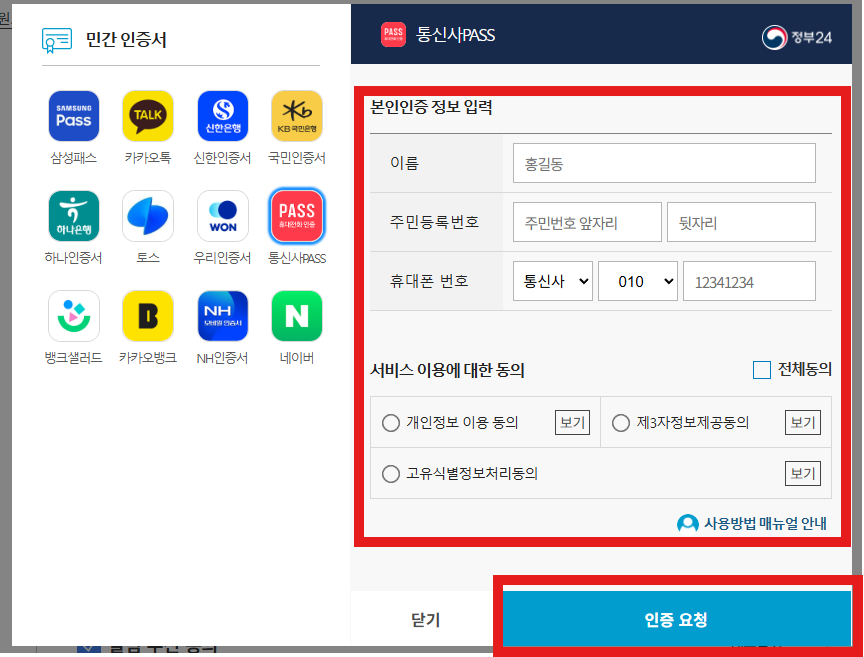Viewport: 864px width, 657px height.
Task: Select the 카카오뱅크 icon
Action: pyautogui.click(x=148, y=316)
